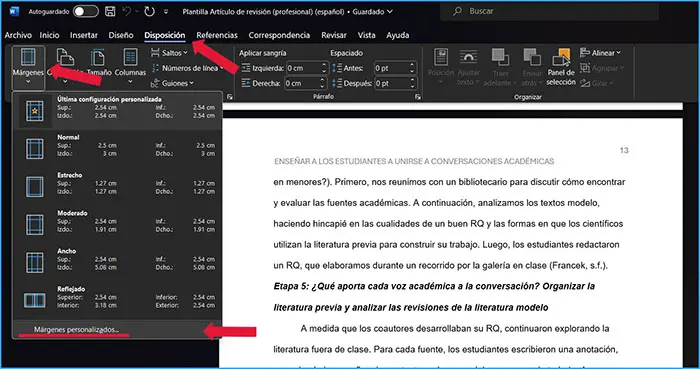
Task: Select the Estrecho margin preset
Action: (117, 187)
